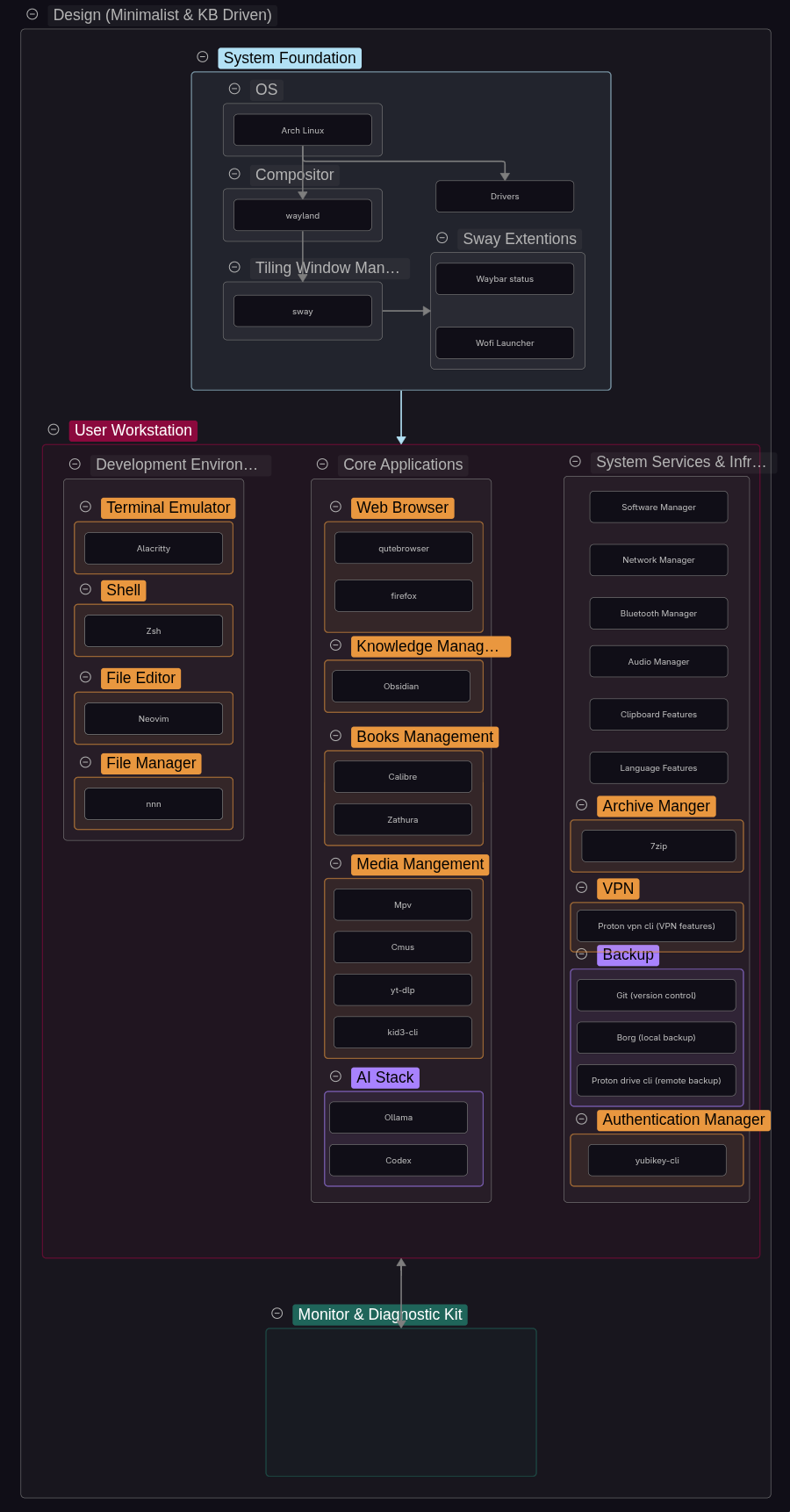790x1512 pixels.
Task: Select the Alacritty node
Action: click(x=154, y=548)
